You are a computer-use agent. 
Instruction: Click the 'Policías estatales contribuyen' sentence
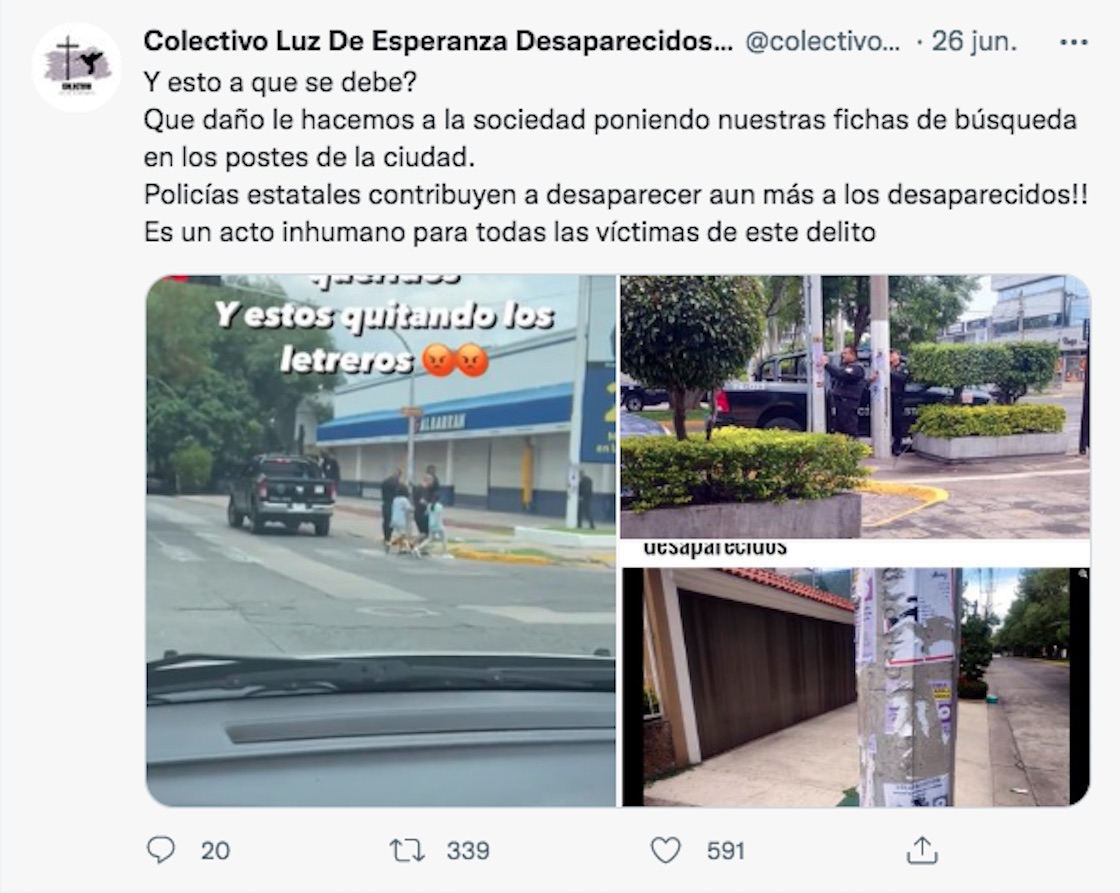616,194
